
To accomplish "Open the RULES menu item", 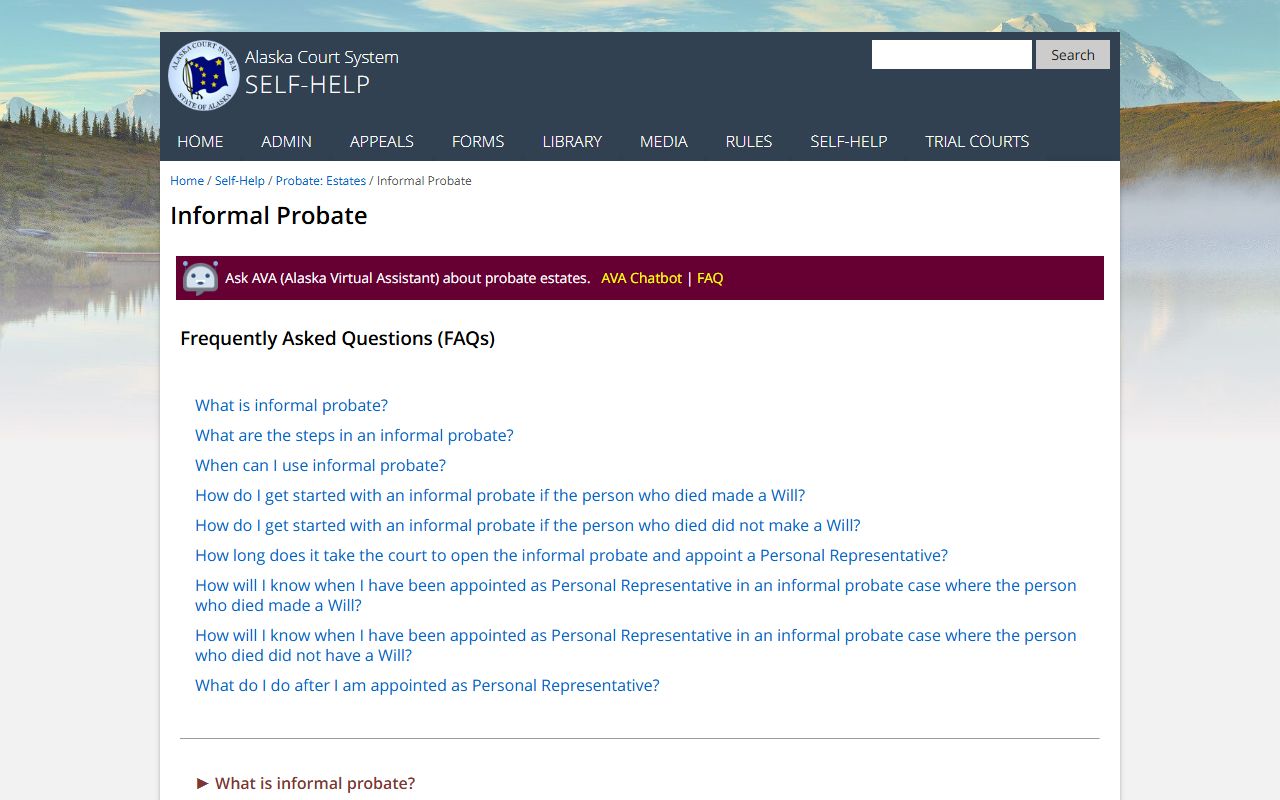I will [749, 141].
